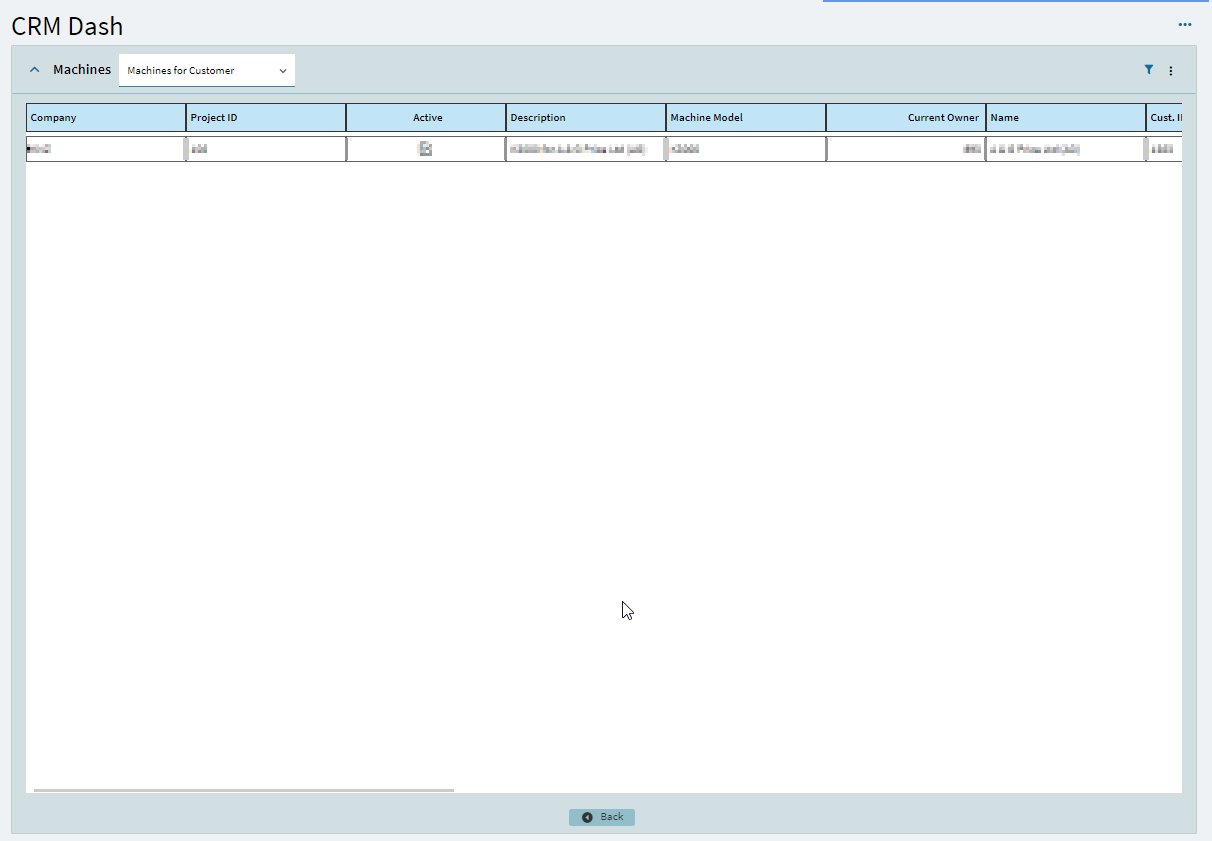
Task: Collapse the Machines section chevron
Action: [x=35, y=70]
